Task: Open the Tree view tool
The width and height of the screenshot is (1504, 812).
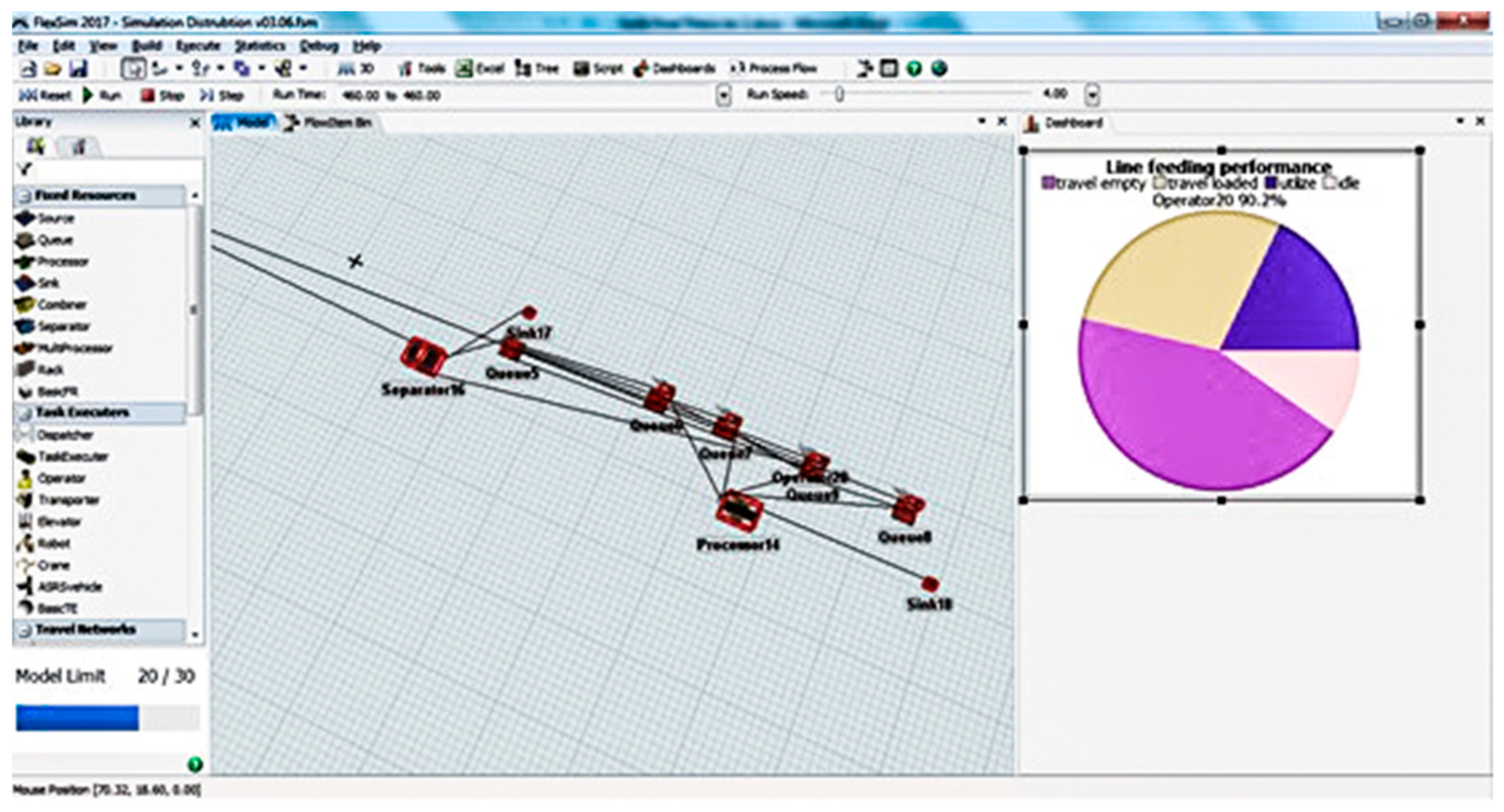Action: (537, 69)
